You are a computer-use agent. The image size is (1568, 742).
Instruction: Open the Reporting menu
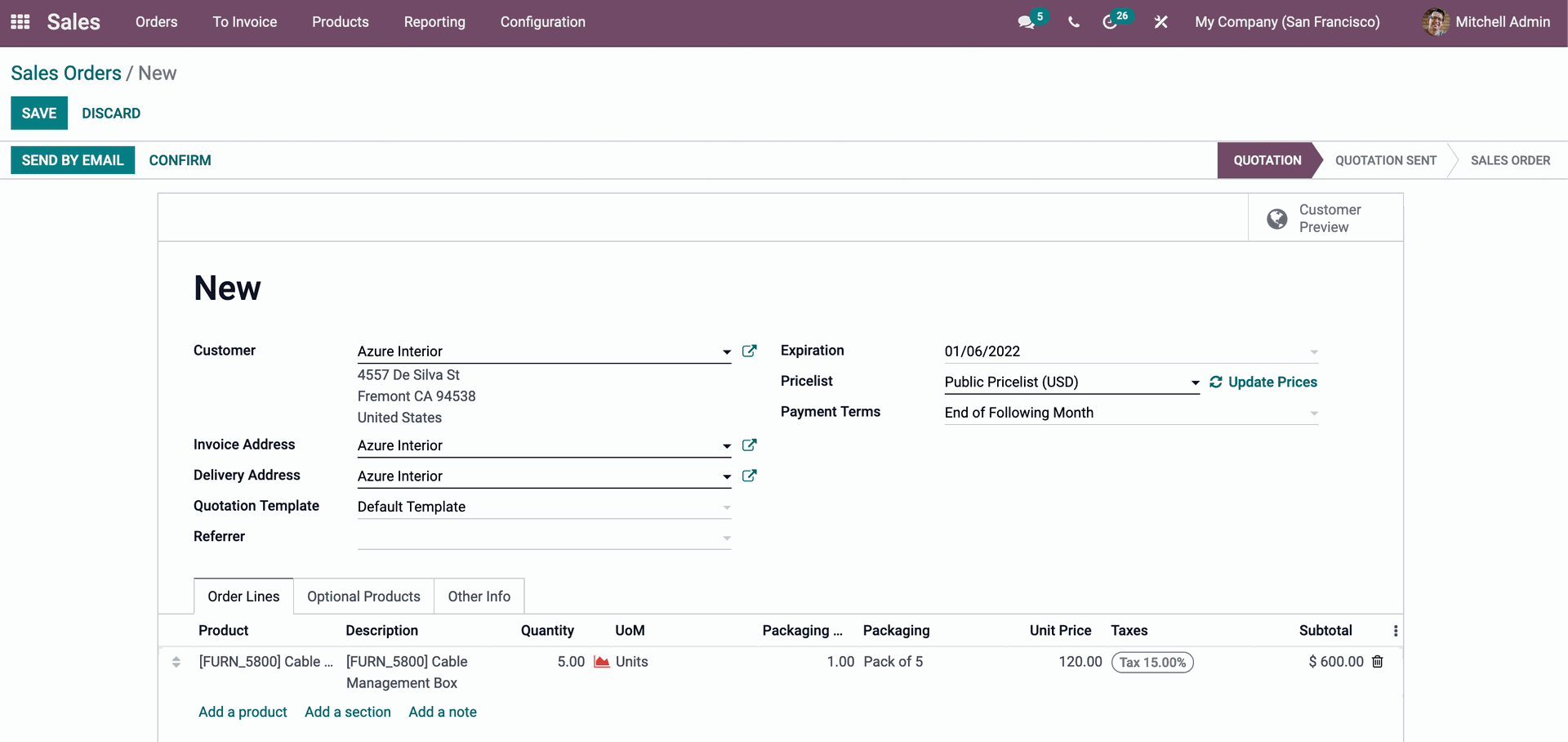[x=434, y=22]
